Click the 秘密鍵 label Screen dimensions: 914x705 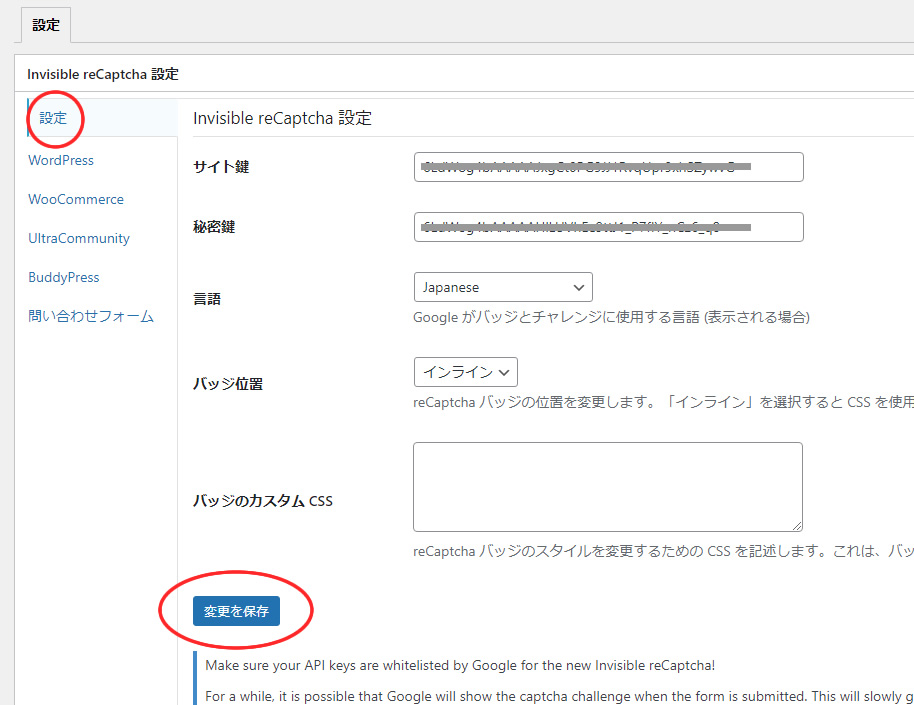[x=214, y=227]
